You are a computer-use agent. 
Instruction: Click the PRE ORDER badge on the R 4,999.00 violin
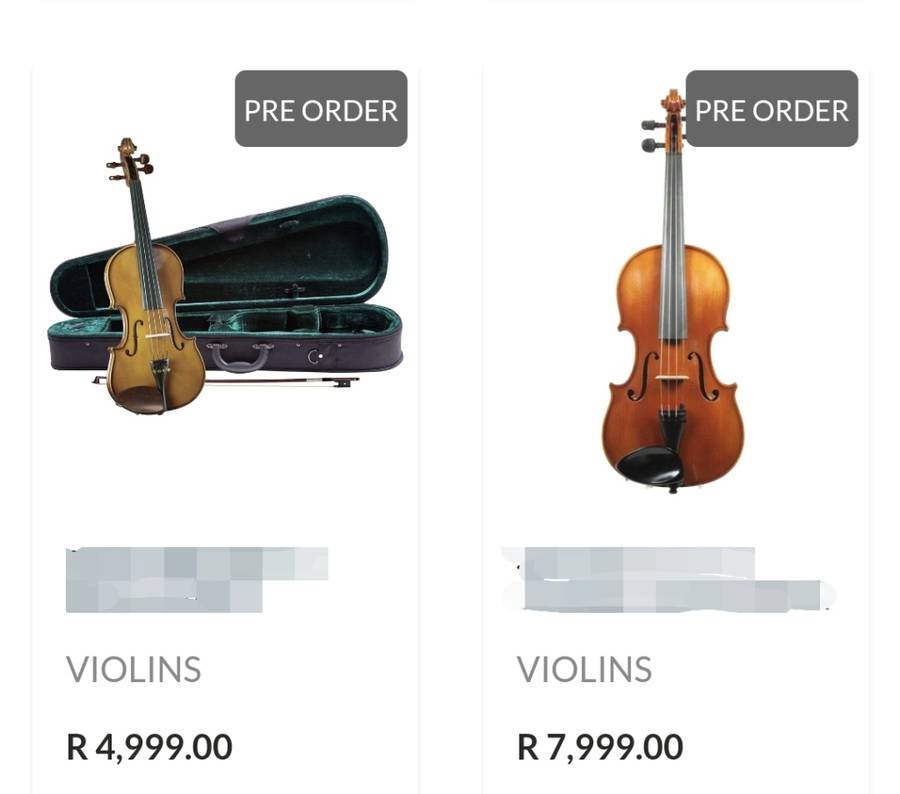point(321,109)
